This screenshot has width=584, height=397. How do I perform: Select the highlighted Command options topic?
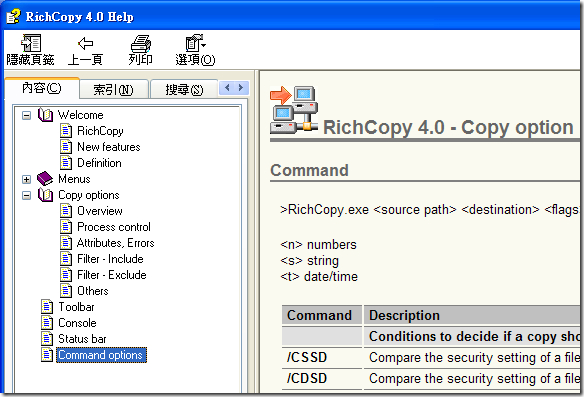coord(101,355)
